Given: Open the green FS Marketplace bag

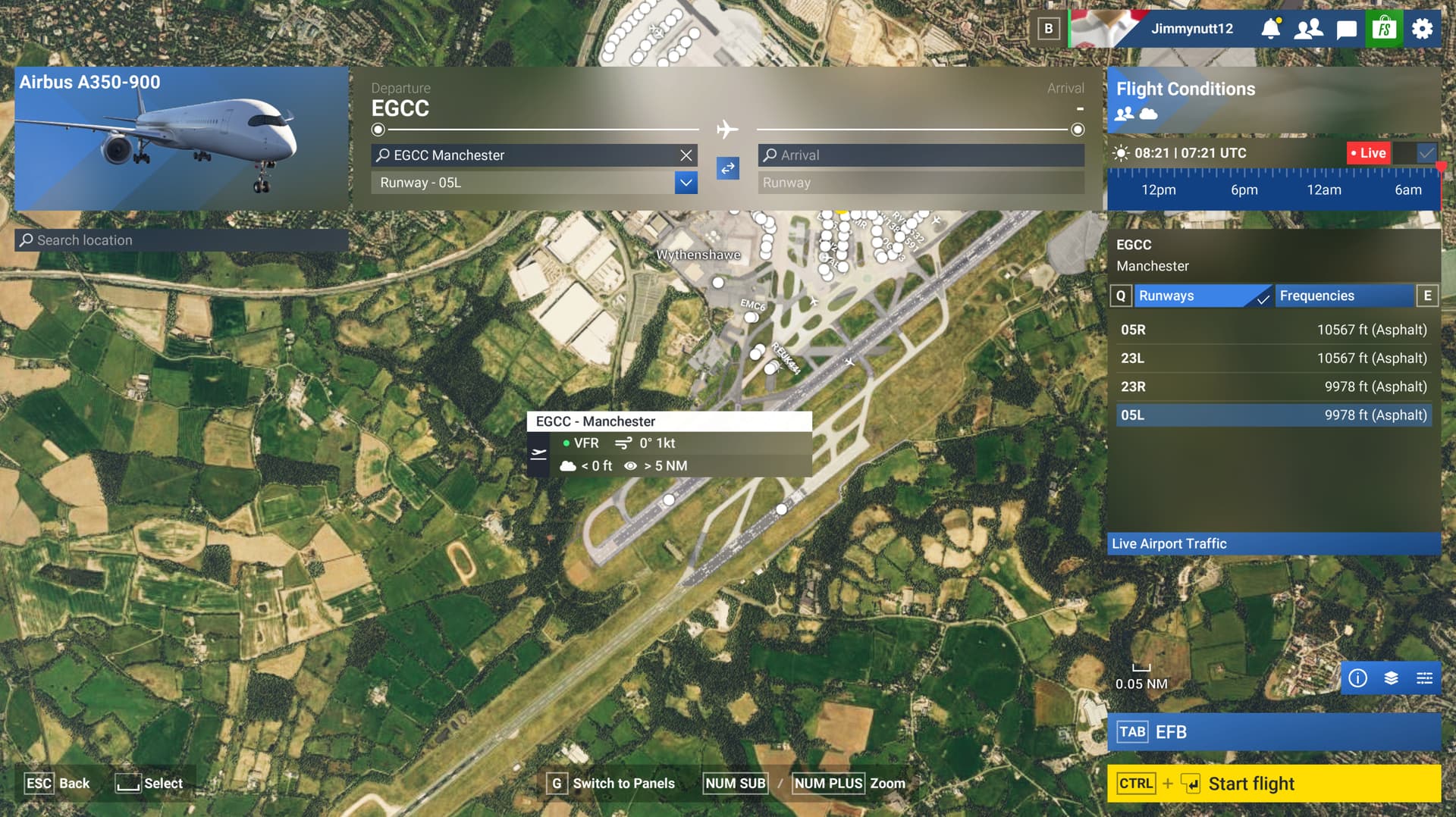Looking at the screenshot, I should click(x=1384, y=29).
